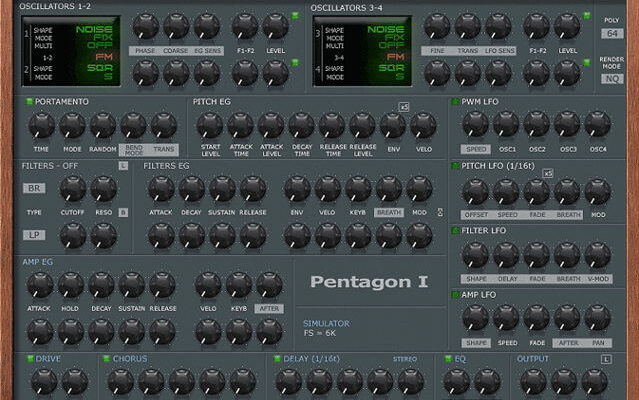Click the BEND MODE button in Portamento

[132, 150]
